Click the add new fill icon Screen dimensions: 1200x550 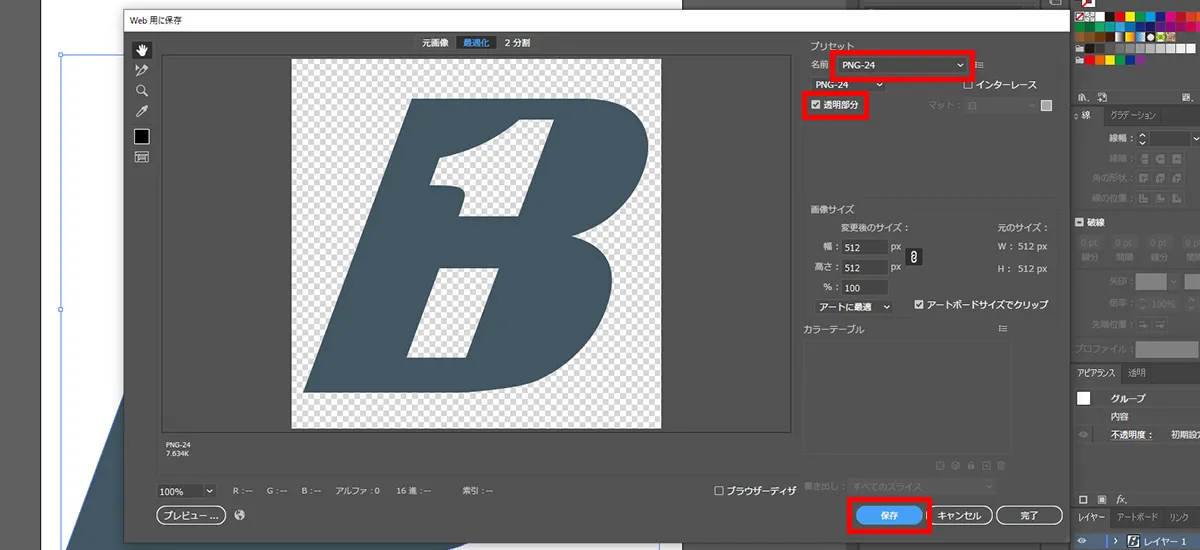[1102, 498]
